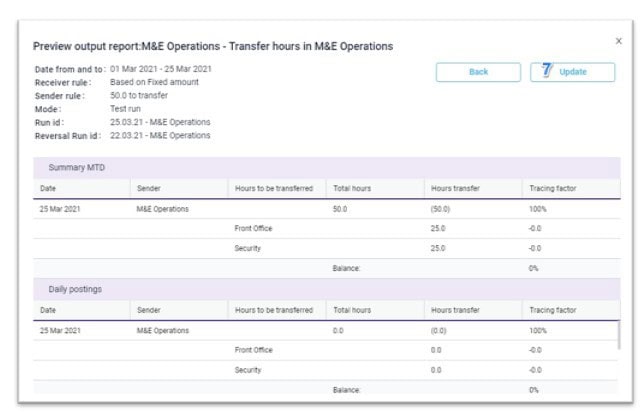The height and width of the screenshot is (413, 641).
Task: Click Hours to be transferred header in Summary MTD
Action: click(x=273, y=188)
